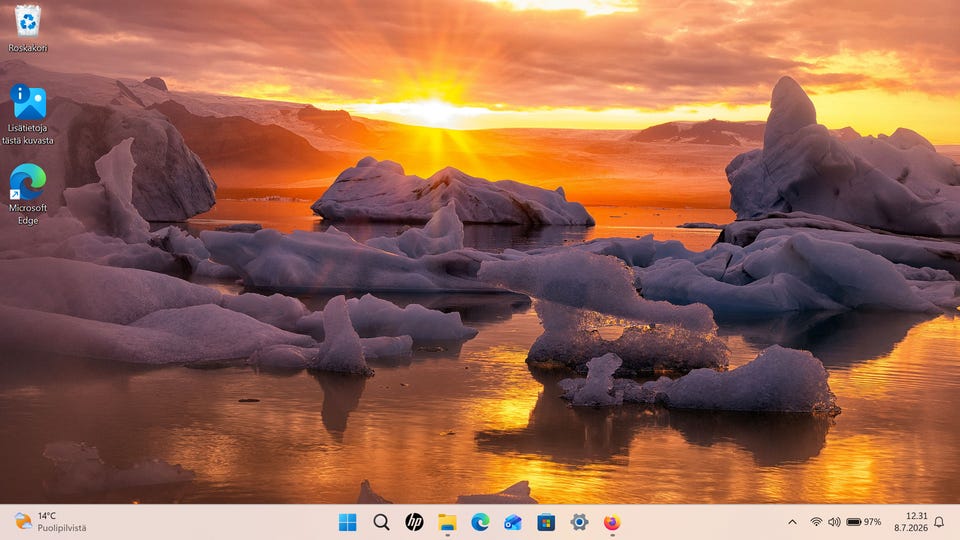Select the Microsoft Edge desktop shortcut

pos(28,194)
